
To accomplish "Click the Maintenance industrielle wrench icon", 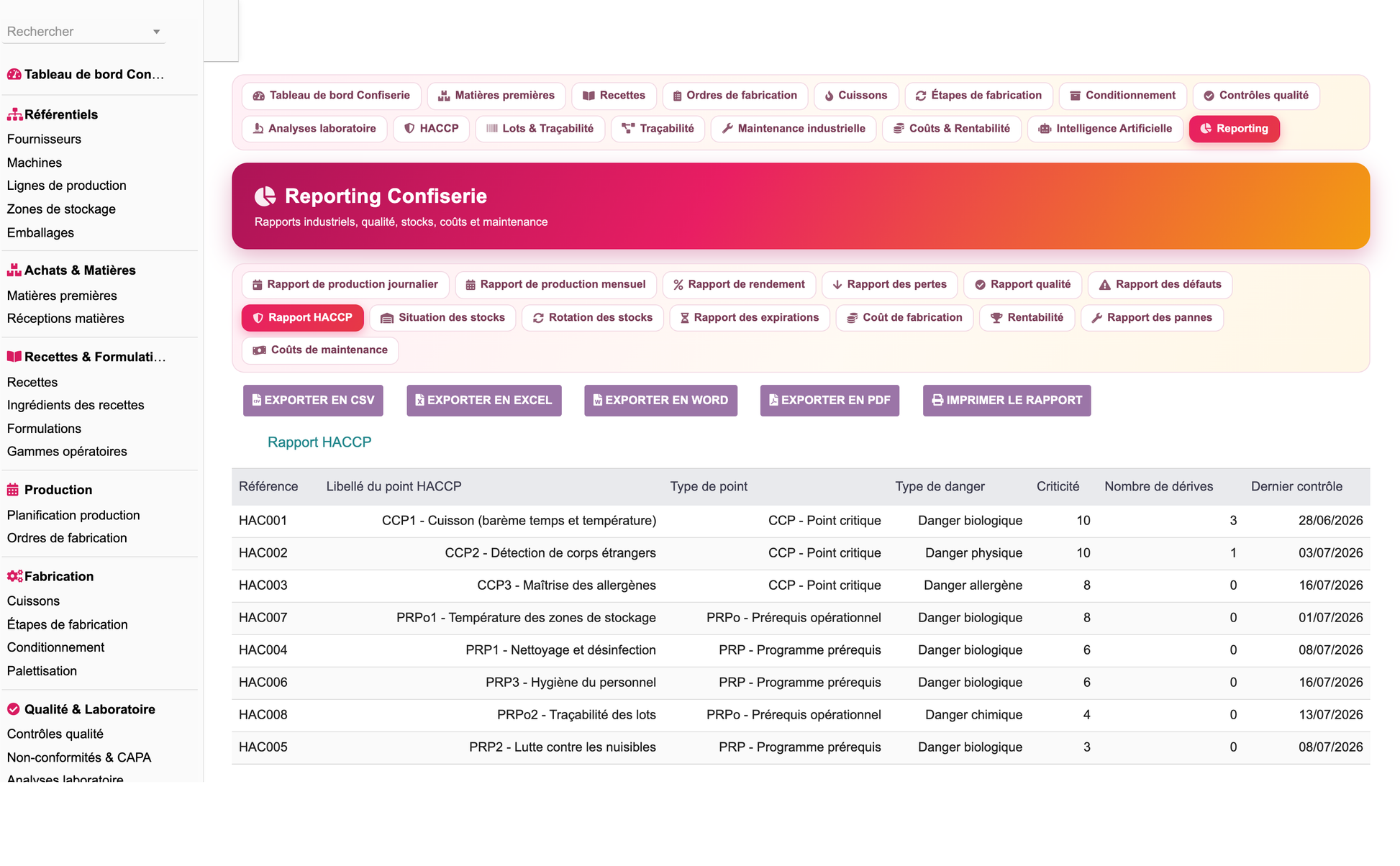I will (x=727, y=129).
